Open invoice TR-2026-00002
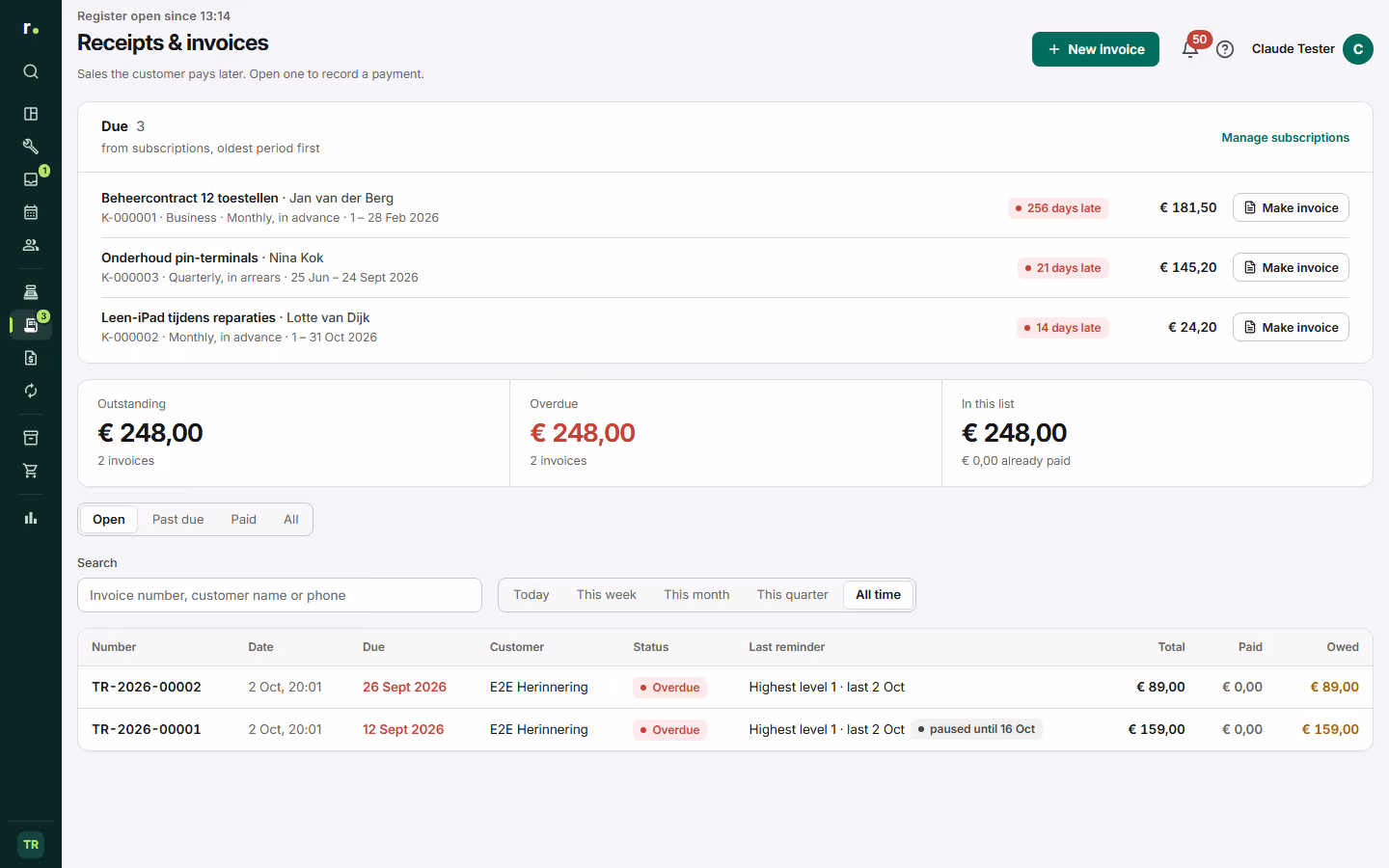 (725, 688)
